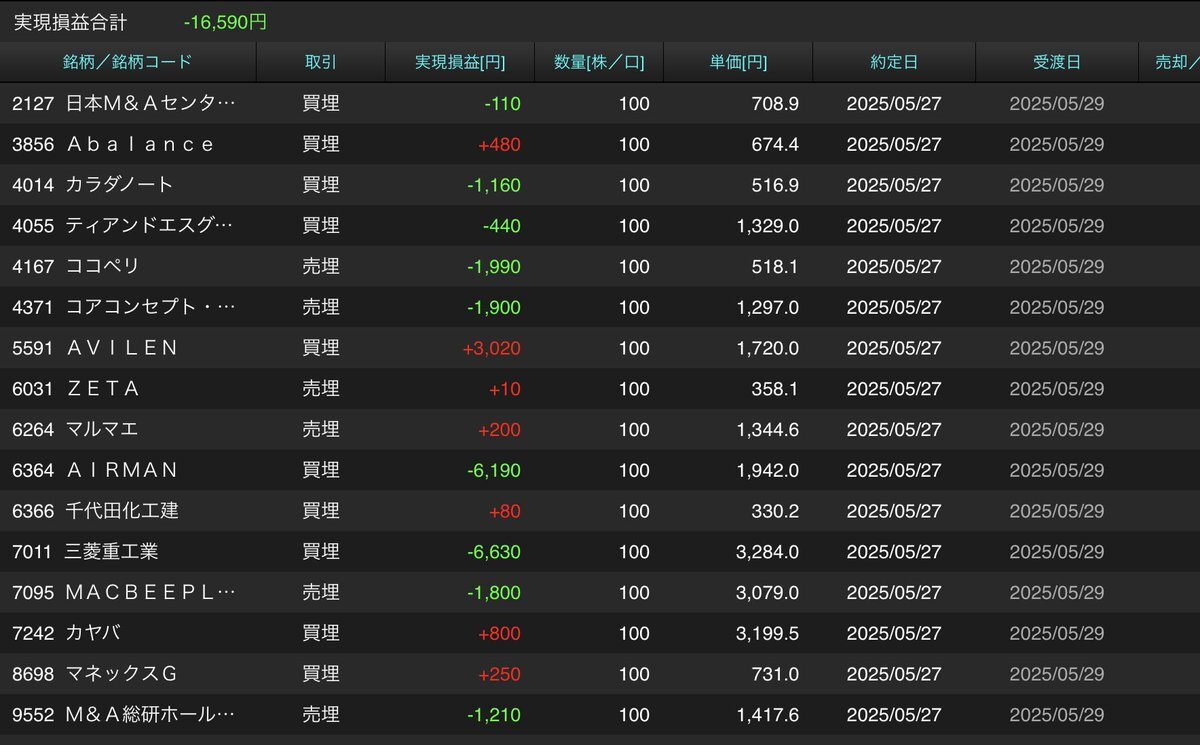Screen dimensions: 1200x745
Task: Select the 日本M&Aセンター stock name
Action: pos(151,103)
